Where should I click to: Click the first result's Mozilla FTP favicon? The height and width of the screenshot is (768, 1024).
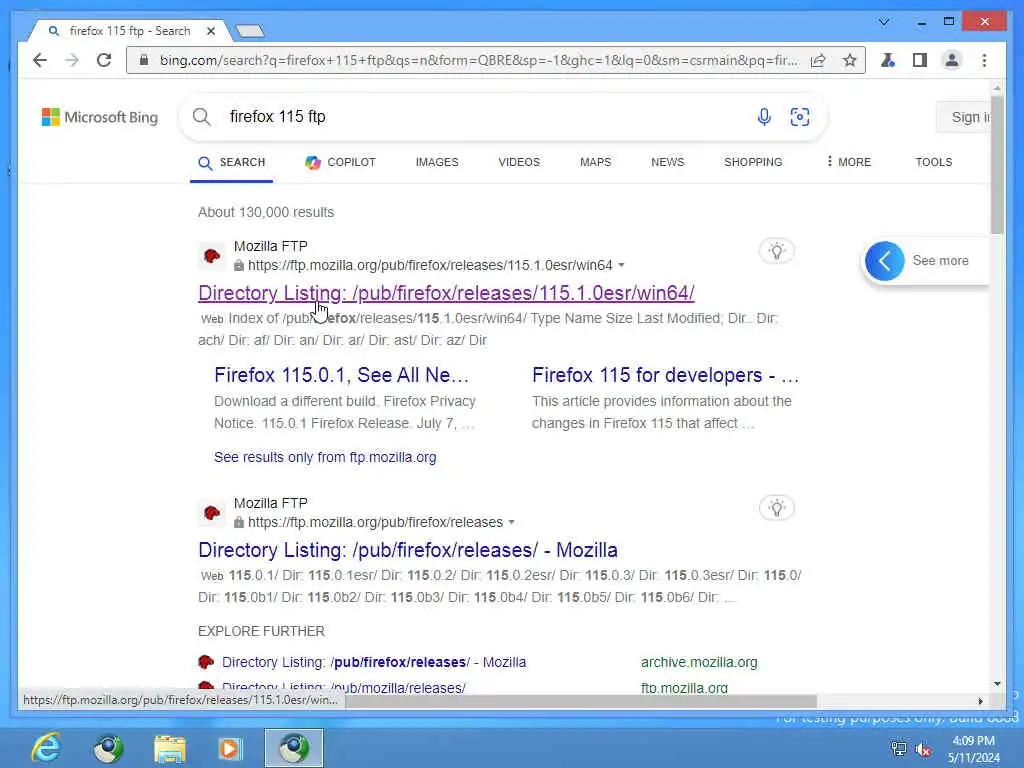[x=212, y=256]
